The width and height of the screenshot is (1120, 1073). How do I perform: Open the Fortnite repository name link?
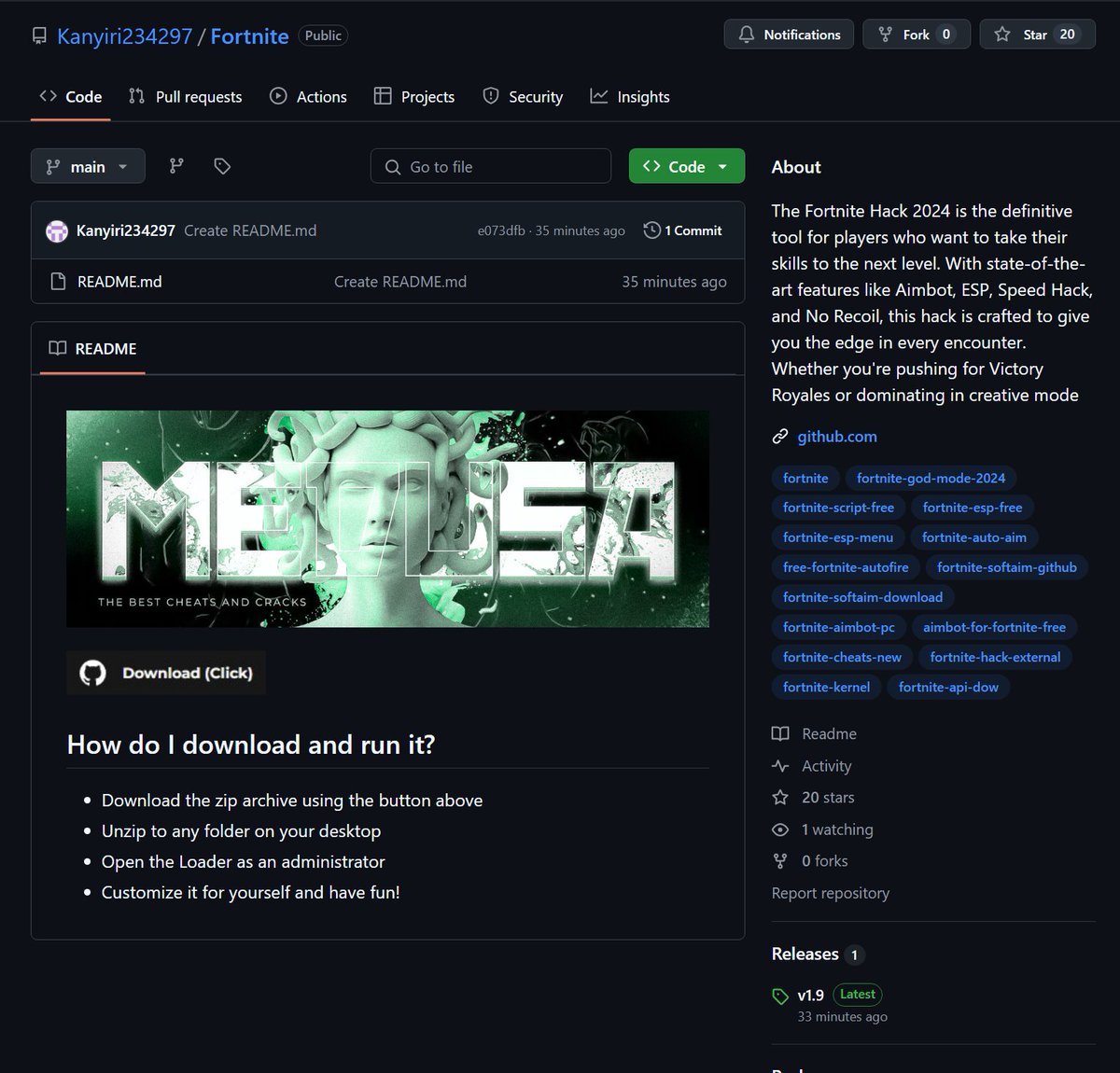pos(249,35)
